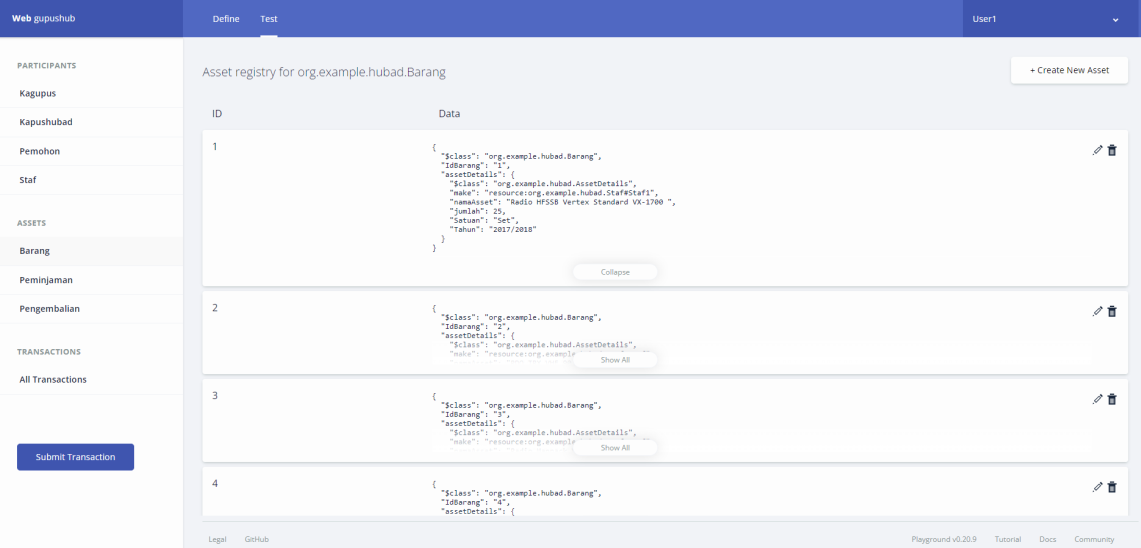Select the Test tab
This screenshot has width=1141, height=548.
click(268, 19)
